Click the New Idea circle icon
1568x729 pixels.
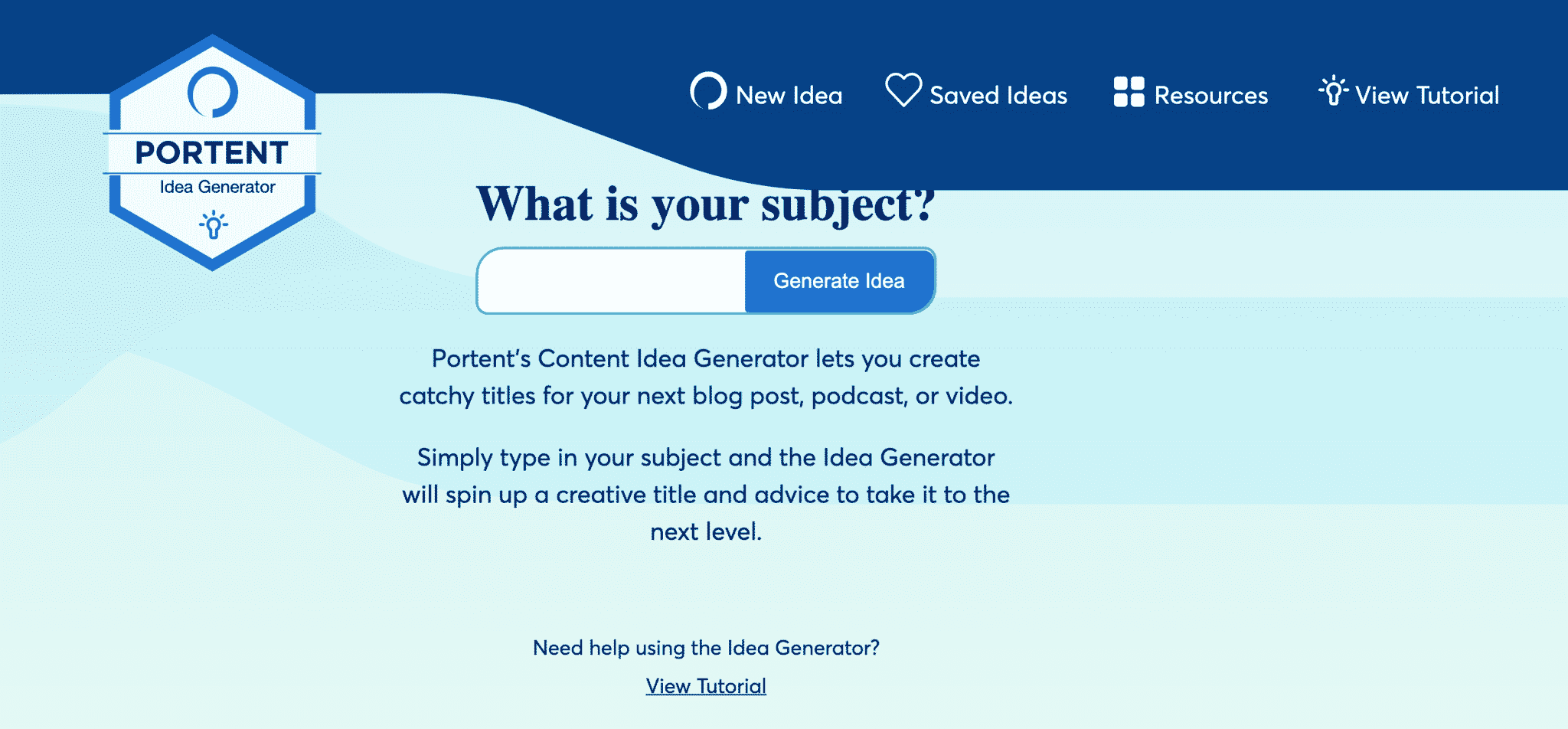click(708, 91)
